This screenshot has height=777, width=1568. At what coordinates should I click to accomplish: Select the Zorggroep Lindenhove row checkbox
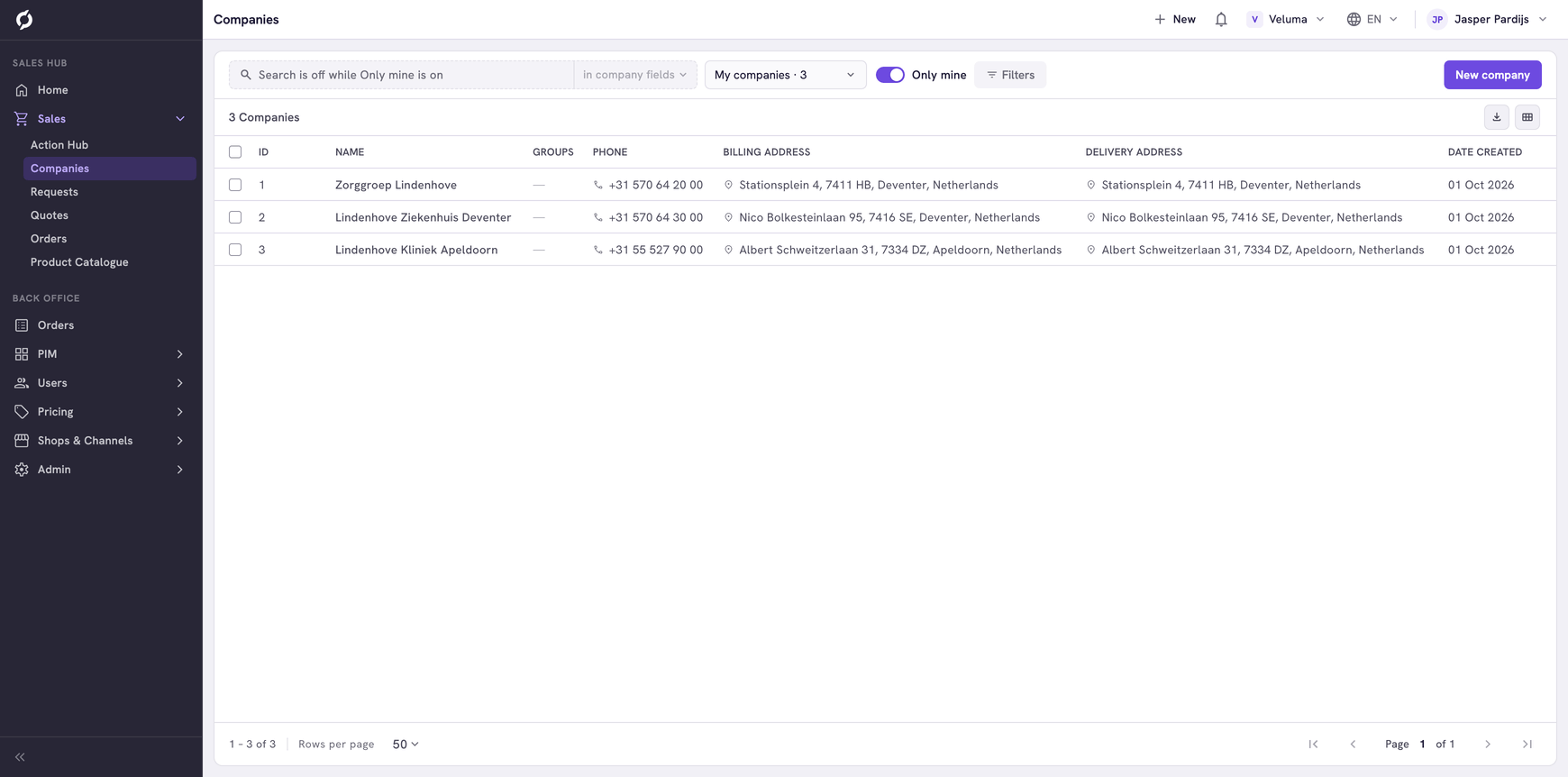click(x=235, y=185)
